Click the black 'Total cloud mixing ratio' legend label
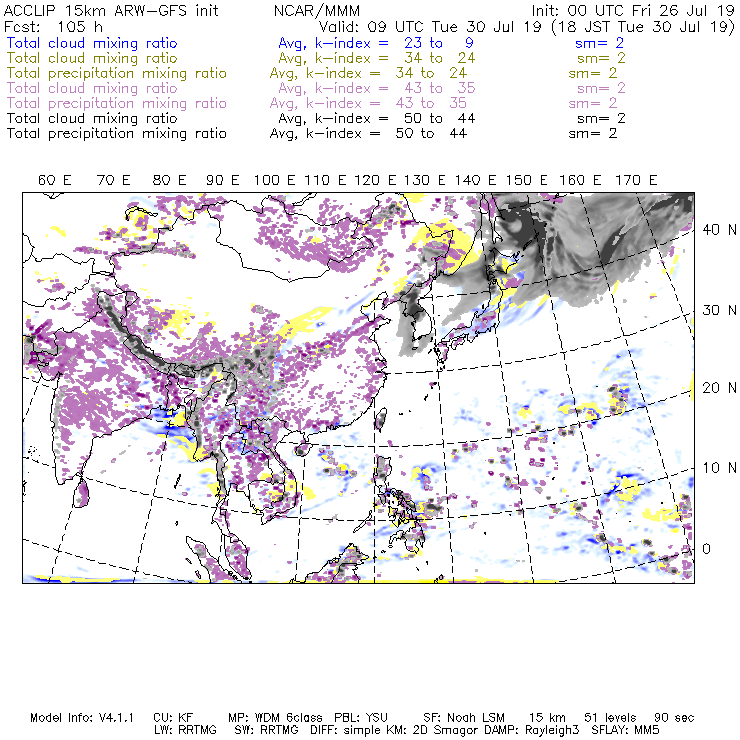Viewport: 740px width, 740px height. pos(92,118)
